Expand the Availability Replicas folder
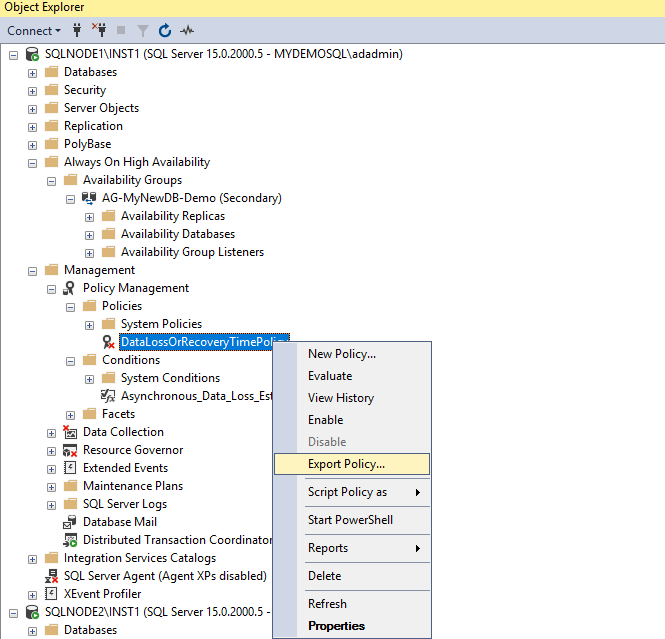The height and width of the screenshot is (639, 665). (89, 216)
